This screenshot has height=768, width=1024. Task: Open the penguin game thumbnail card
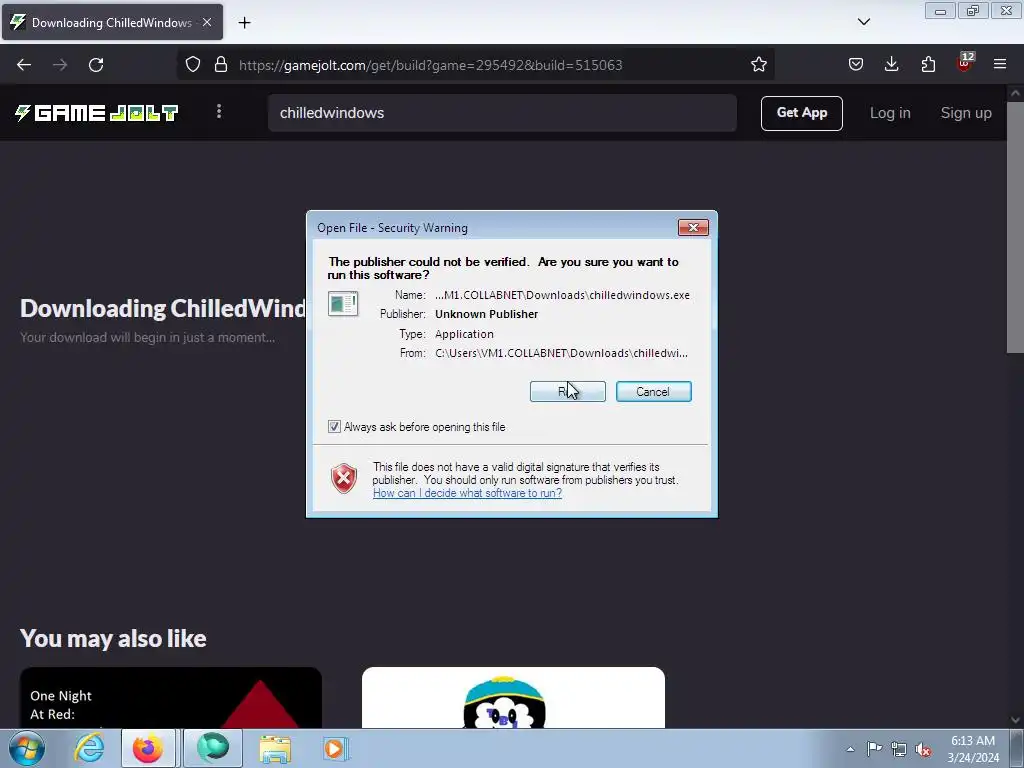[513, 697]
